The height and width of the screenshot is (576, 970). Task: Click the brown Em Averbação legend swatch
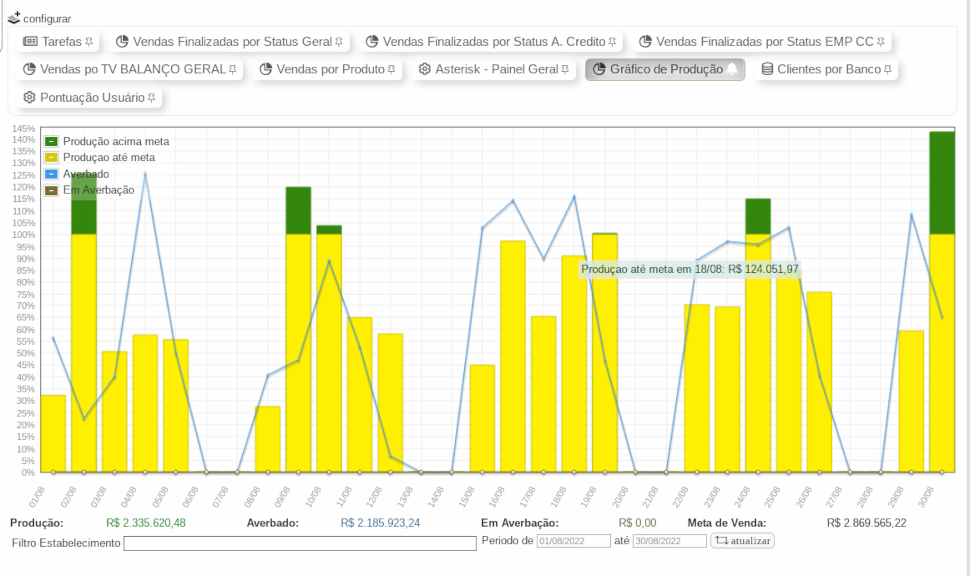click(x=51, y=191)
